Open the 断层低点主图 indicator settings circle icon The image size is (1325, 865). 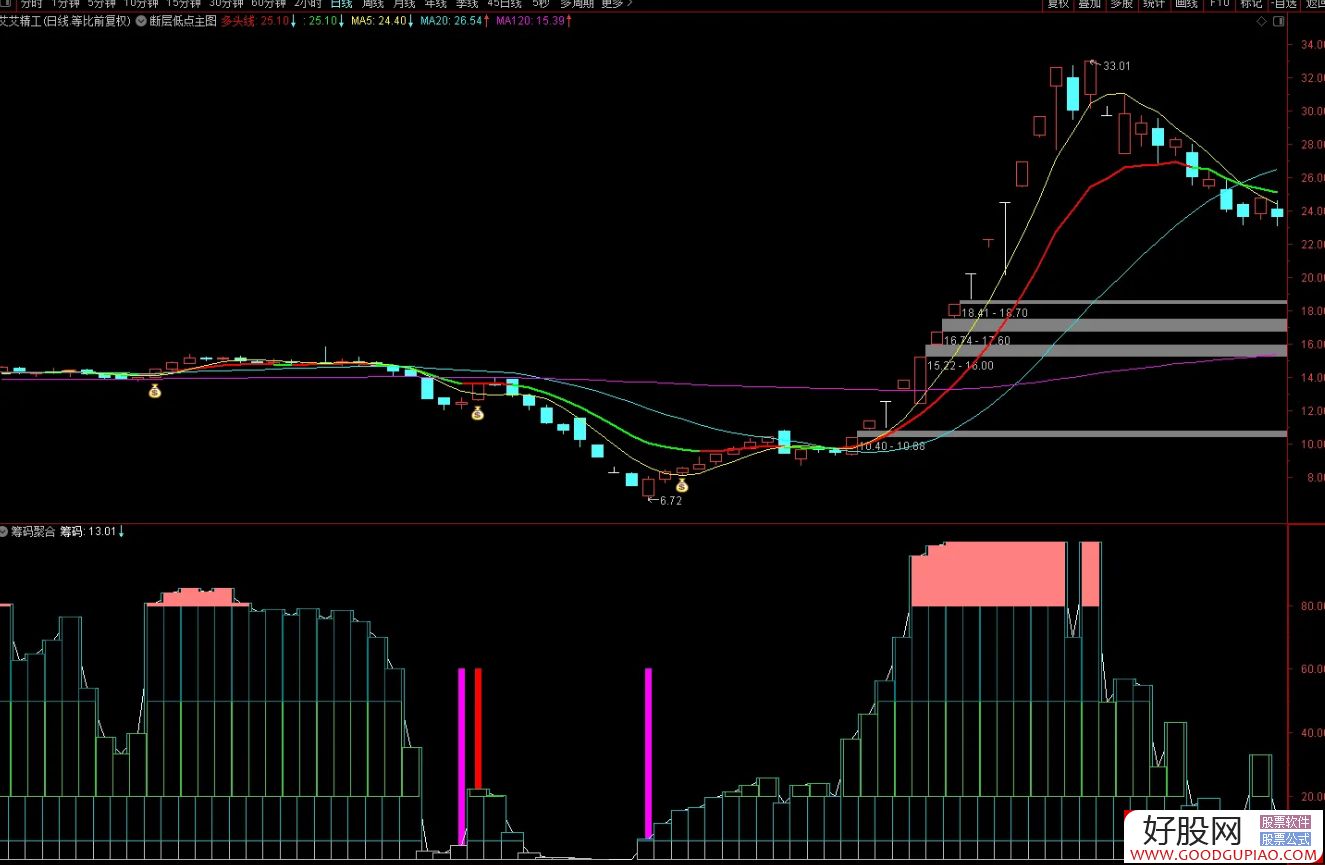140,20
